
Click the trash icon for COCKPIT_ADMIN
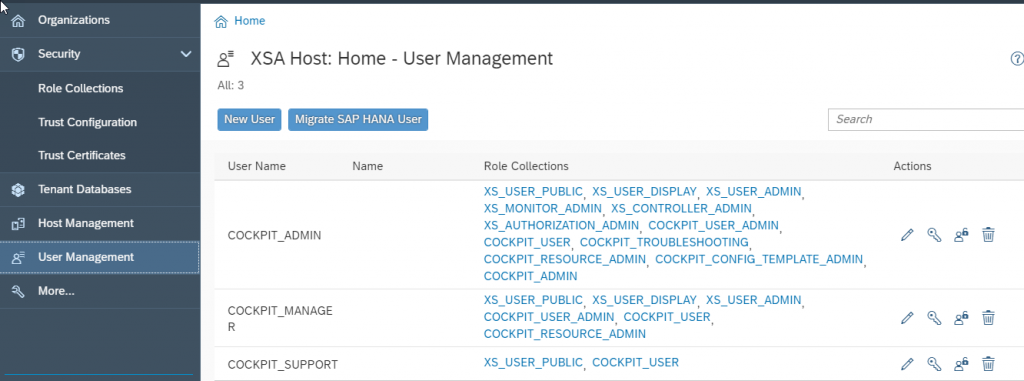(x=989, y=235)
